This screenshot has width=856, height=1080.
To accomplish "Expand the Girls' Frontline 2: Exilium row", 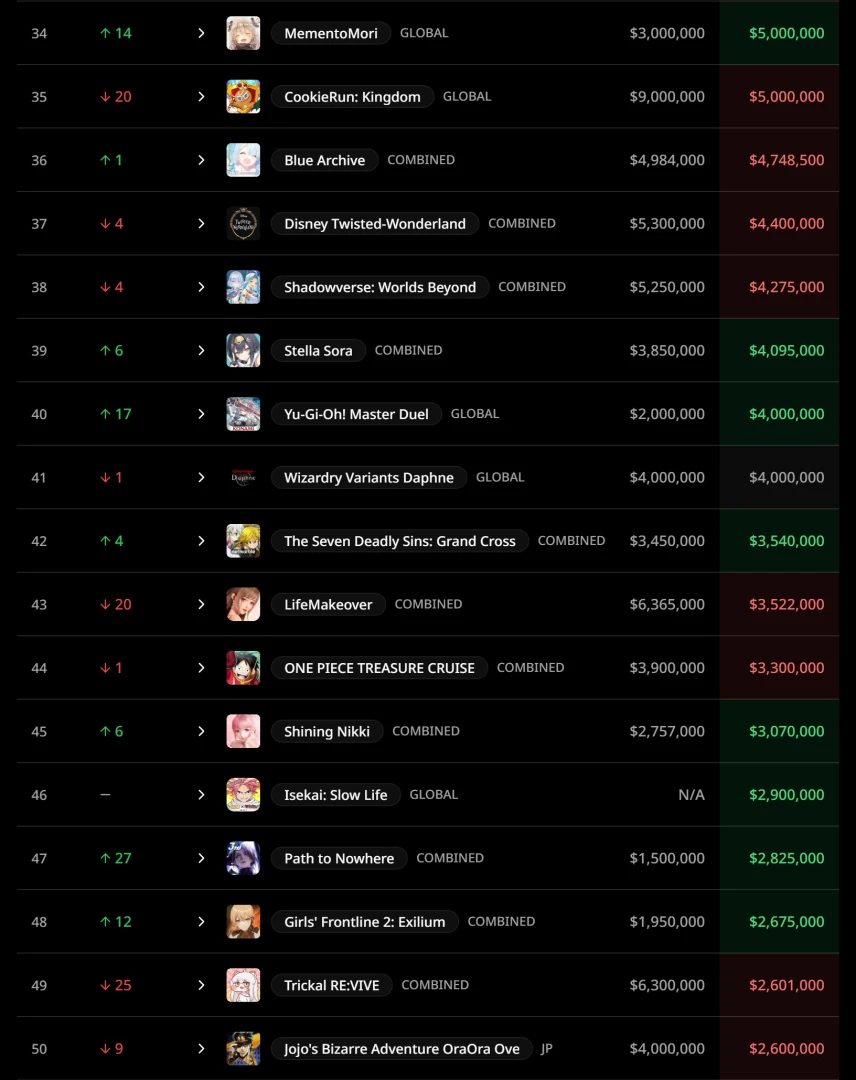I will point(201,922).
